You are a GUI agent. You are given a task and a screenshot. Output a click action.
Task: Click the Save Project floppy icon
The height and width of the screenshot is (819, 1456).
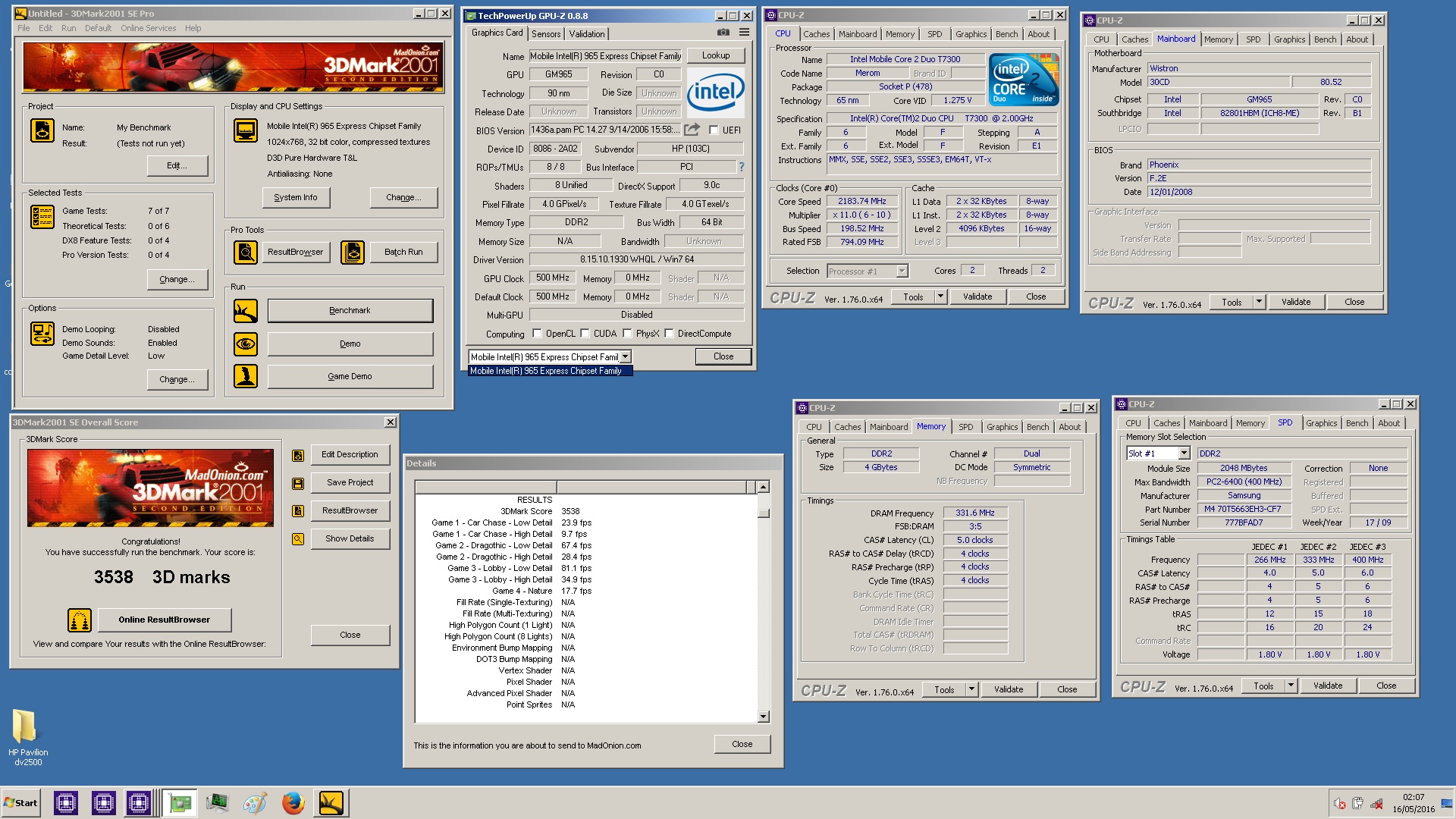point(298,483)
